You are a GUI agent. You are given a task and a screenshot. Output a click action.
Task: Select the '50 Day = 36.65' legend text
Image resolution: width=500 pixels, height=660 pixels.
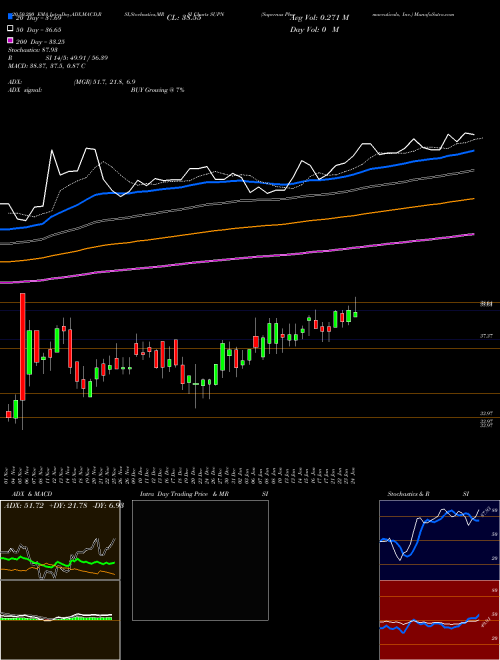coord(39,30)
